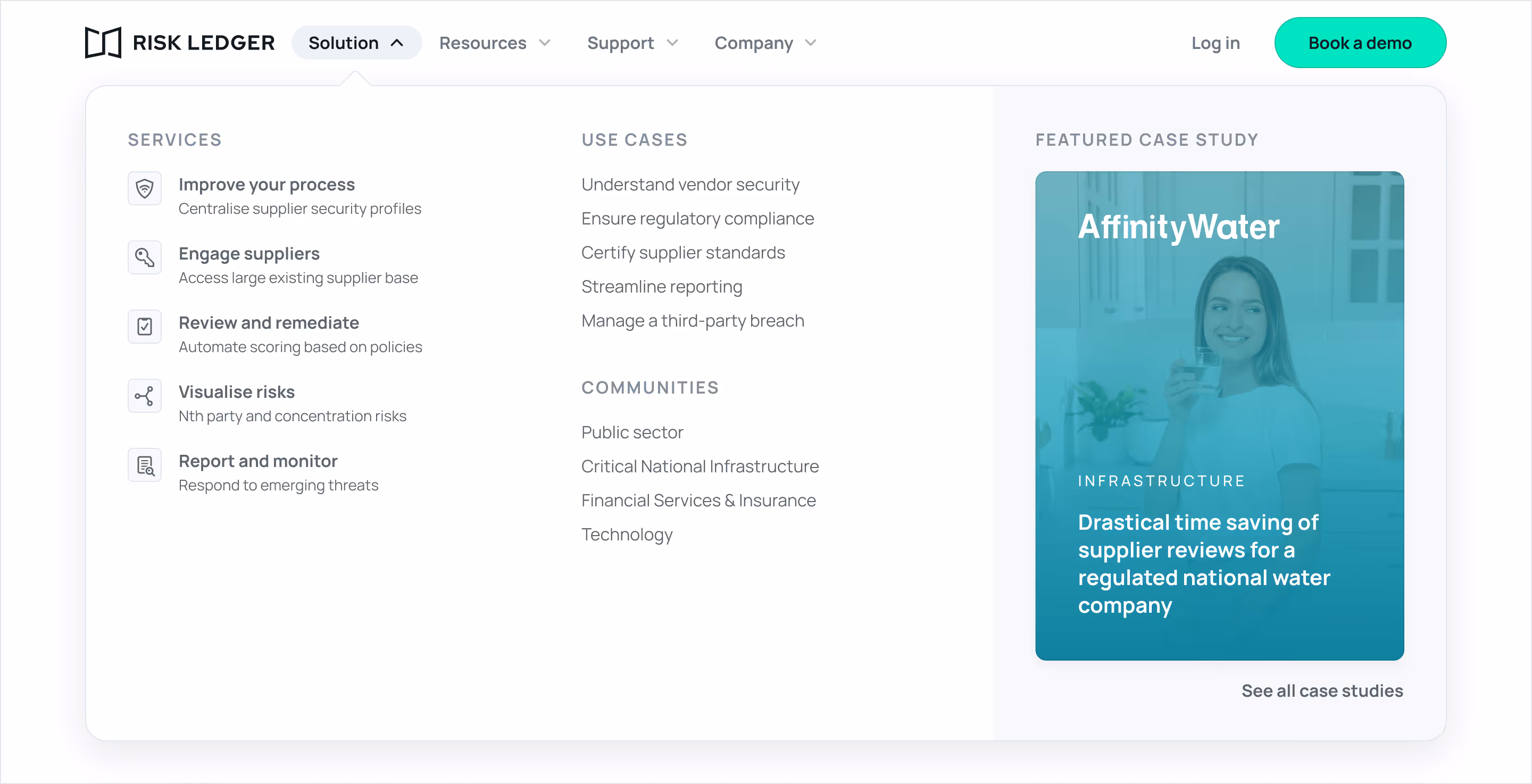Click the checklist icon beside Review and remediate
The image size is (1532, 784).
(x=145, y=327)
